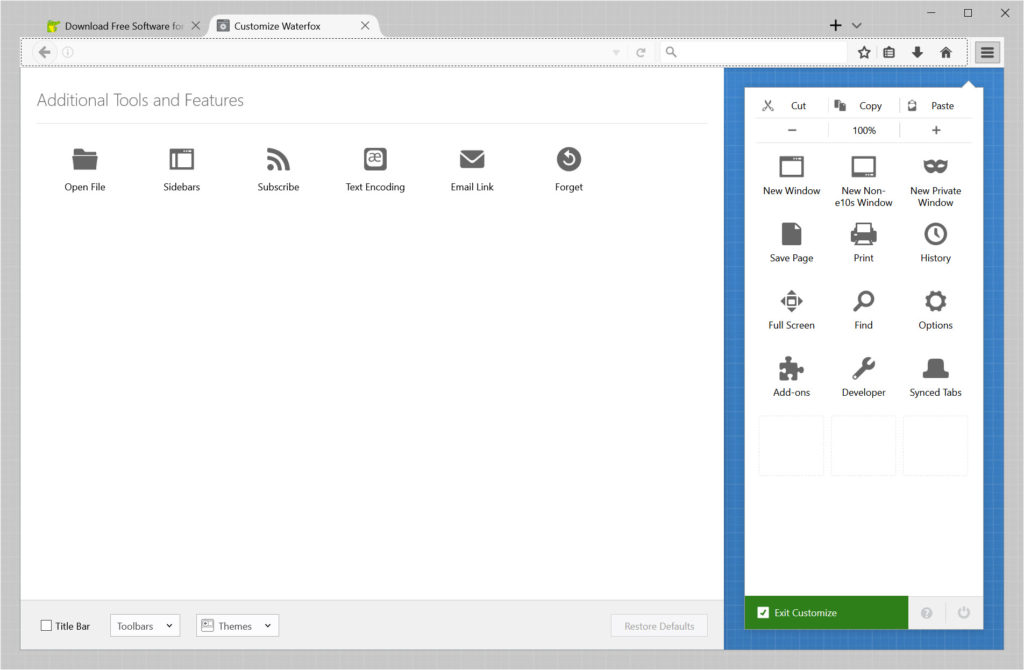
Task: Expand the Themes dropdown
Action: pyautogui.click(x=236, y=625)
